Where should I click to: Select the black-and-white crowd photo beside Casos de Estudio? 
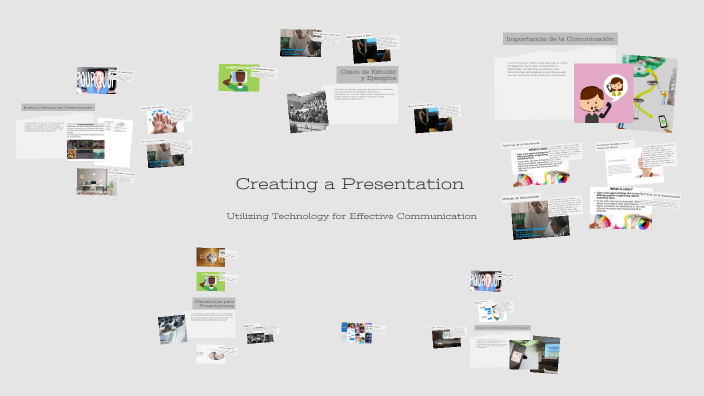[x=308, y=112]
